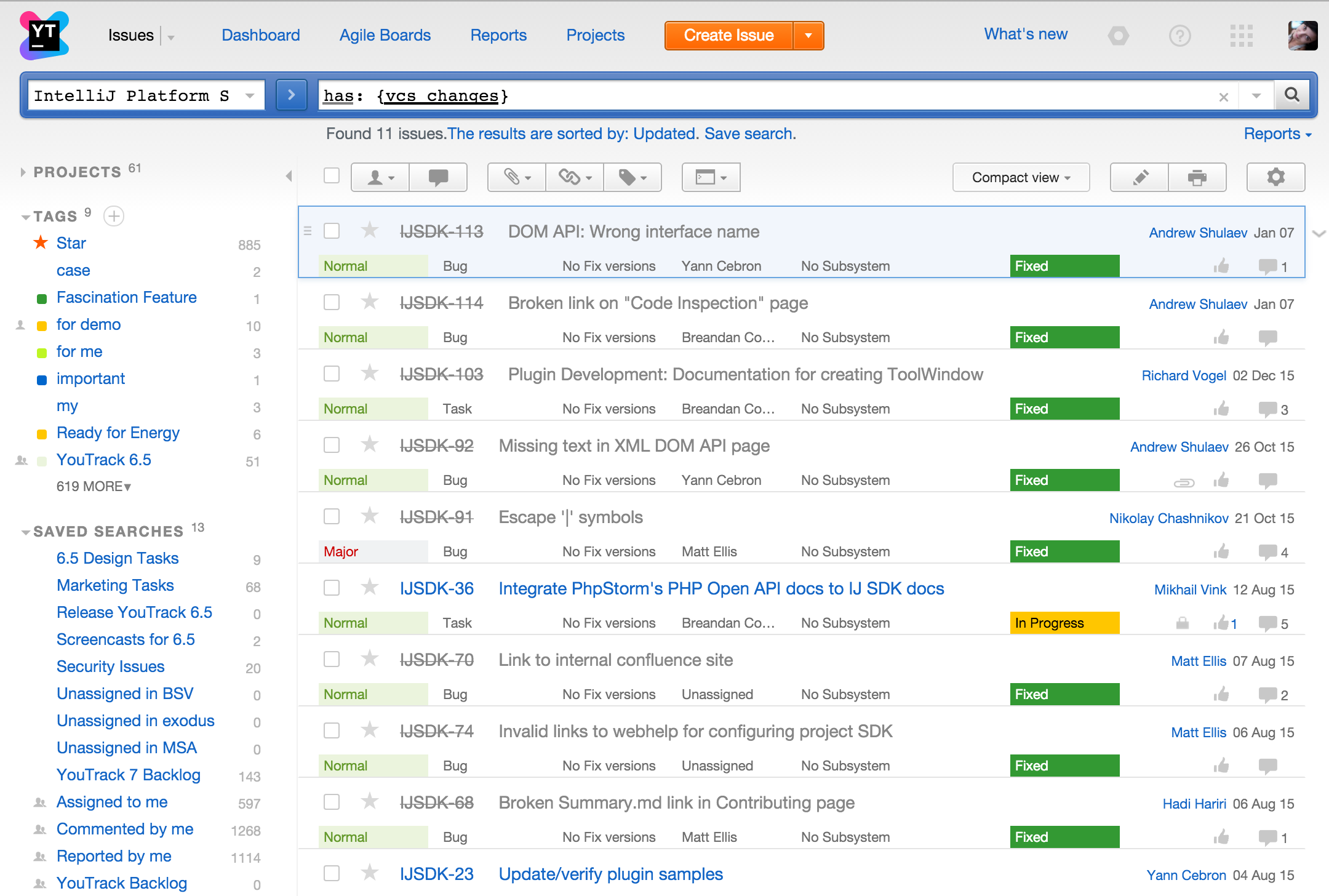
Task: Open the attach file paperclip toolbar dropdown
Action: (x=517, y=177)
